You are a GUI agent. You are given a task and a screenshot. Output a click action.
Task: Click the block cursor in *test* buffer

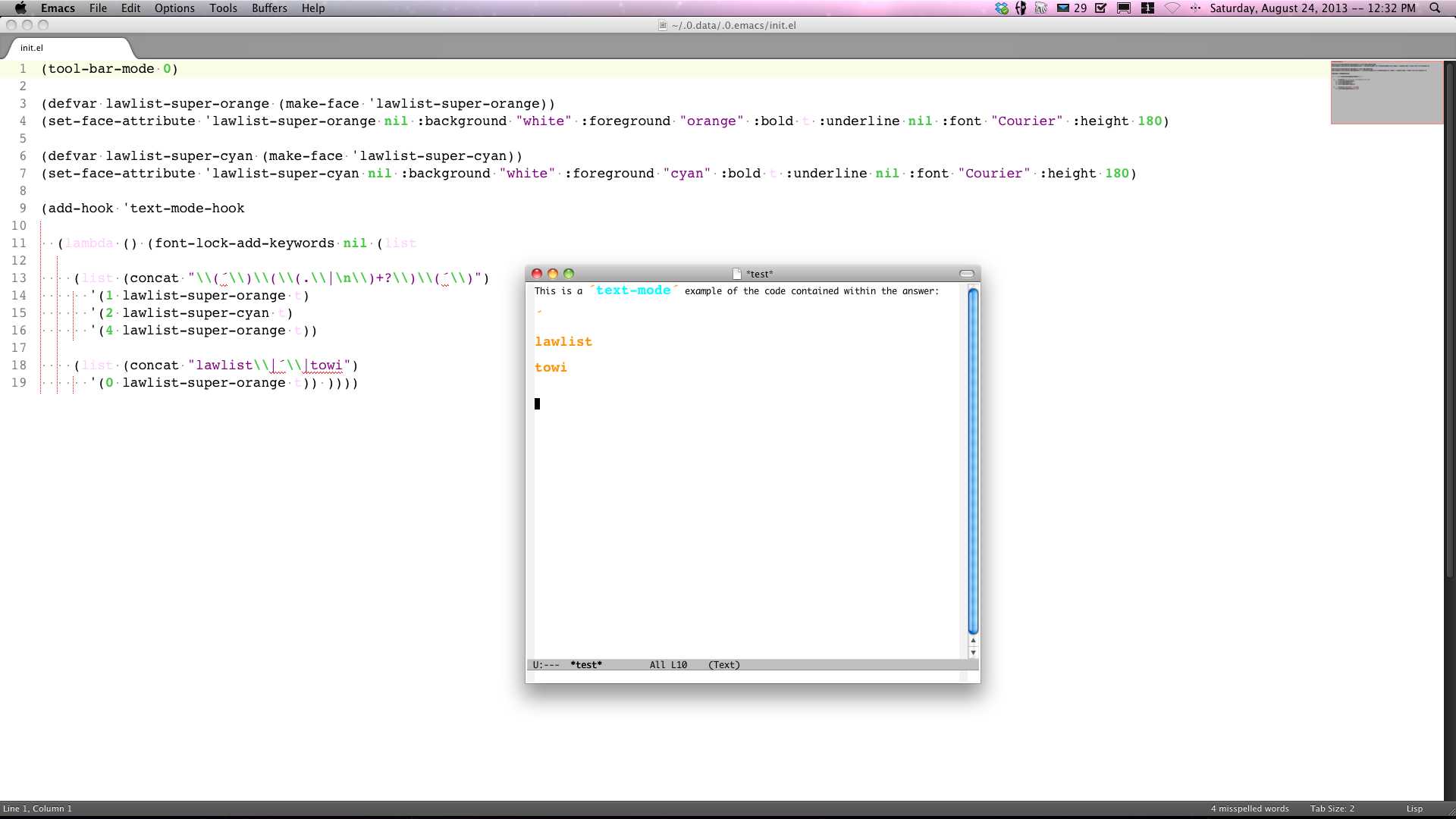[x=537, y=403]
